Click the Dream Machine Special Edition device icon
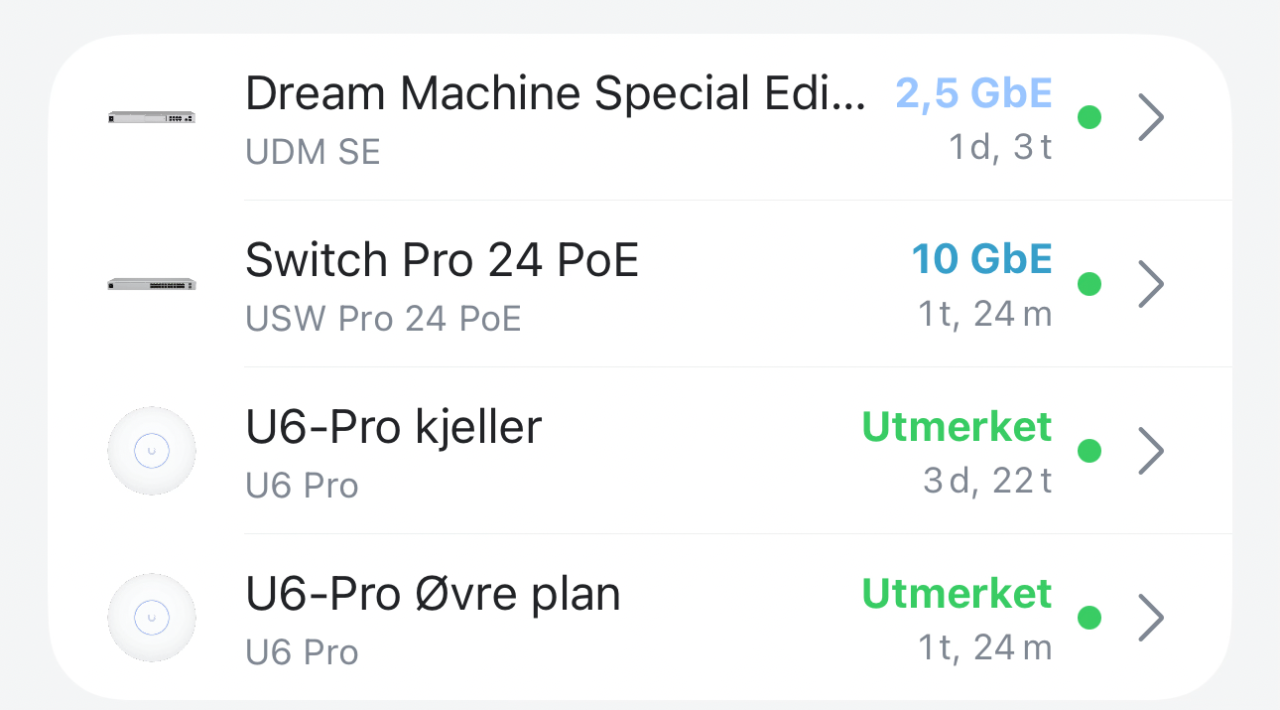 click(152, 118)
